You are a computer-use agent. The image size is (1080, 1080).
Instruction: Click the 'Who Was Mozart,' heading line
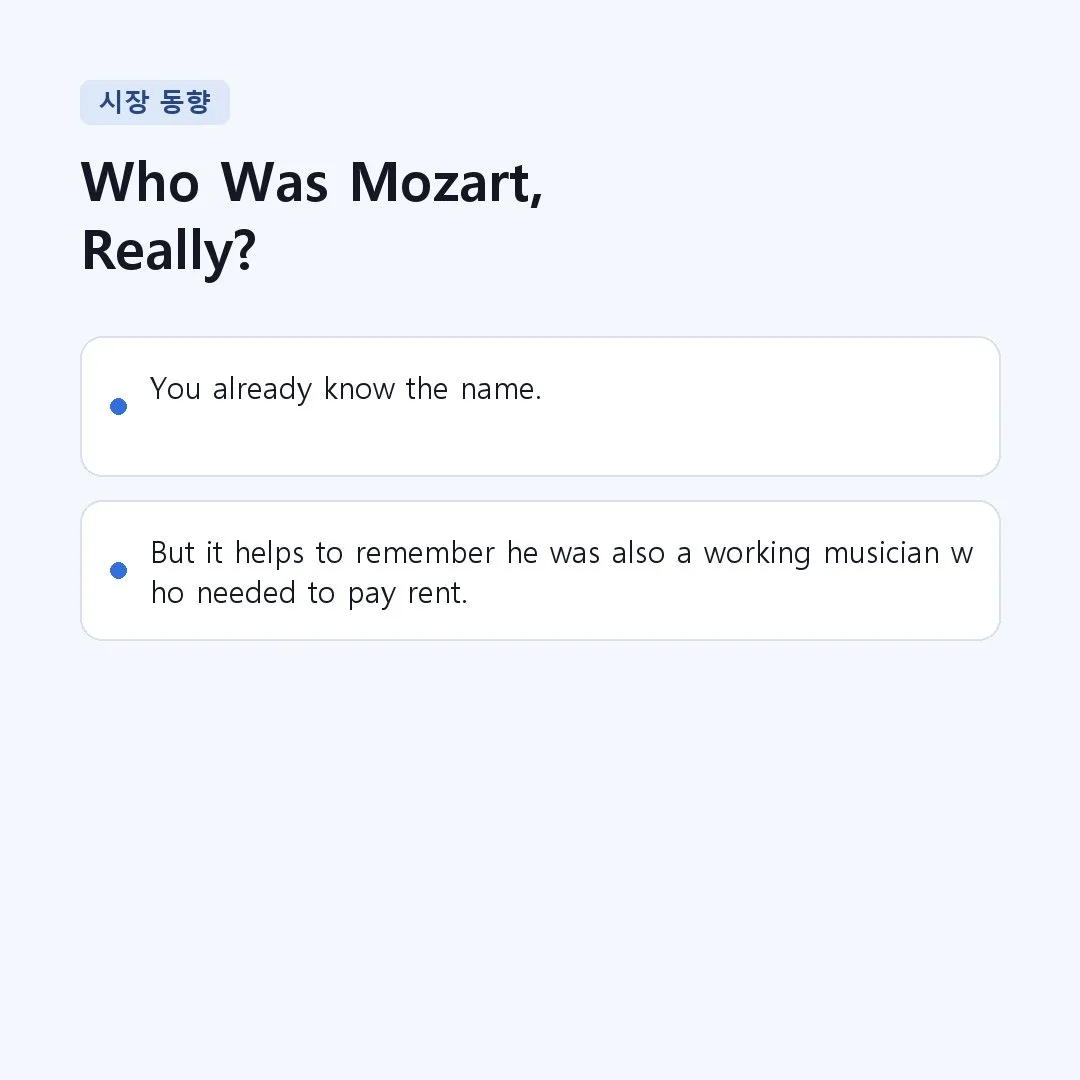tap(312, 183)
